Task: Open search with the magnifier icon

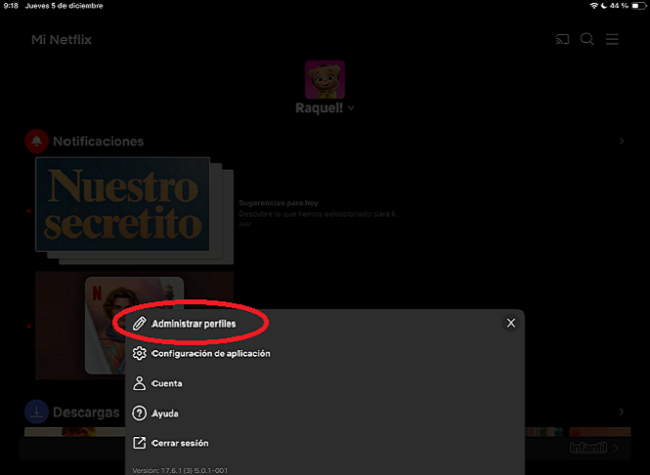Action: [x=587, y=40]
